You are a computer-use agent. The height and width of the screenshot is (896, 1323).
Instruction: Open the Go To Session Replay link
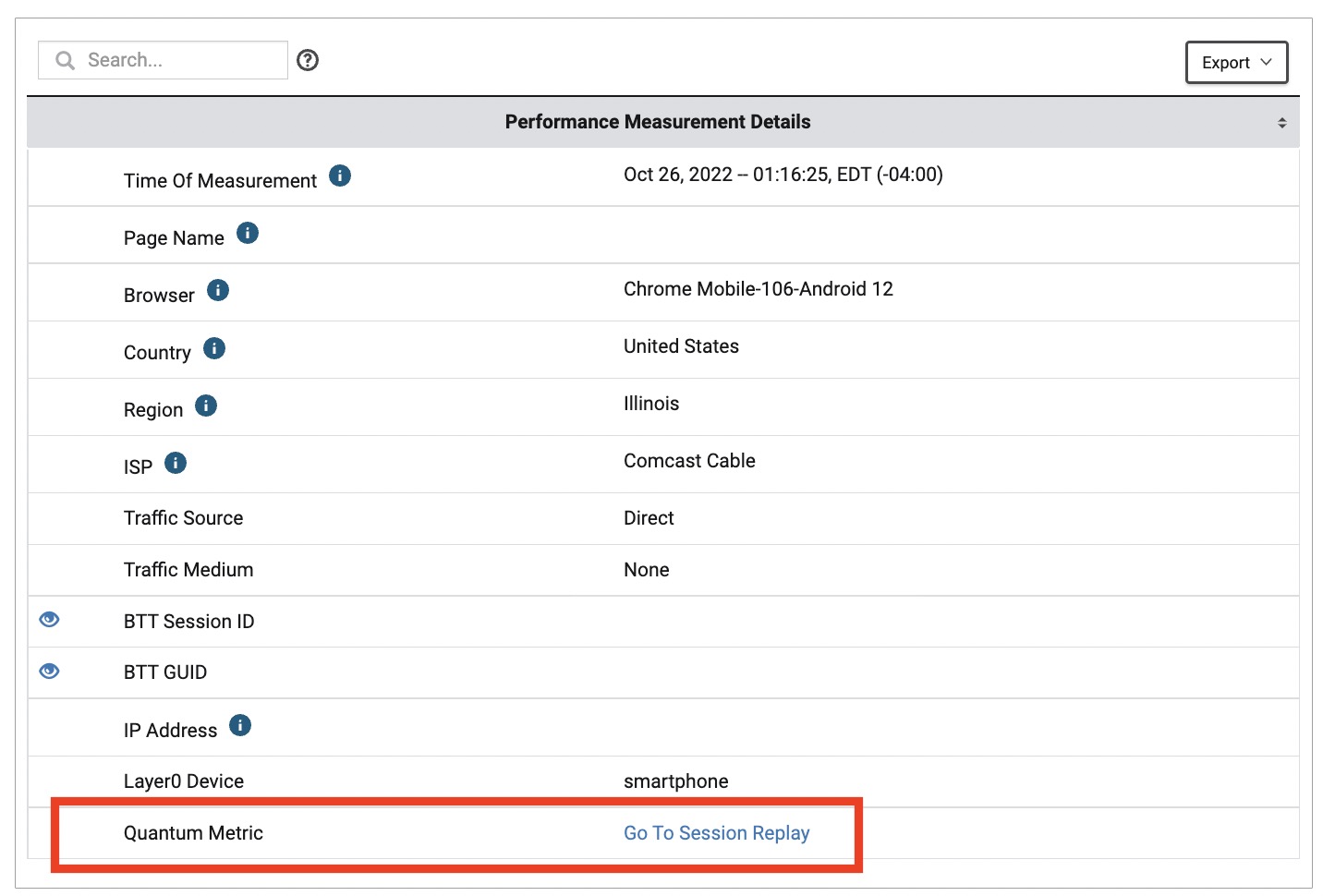coord(716,833)
